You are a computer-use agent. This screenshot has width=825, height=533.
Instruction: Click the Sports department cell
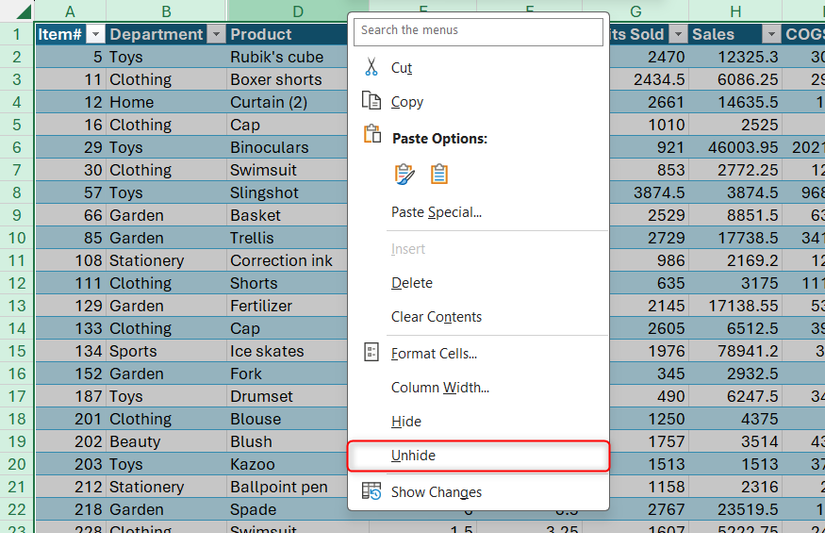166,351
